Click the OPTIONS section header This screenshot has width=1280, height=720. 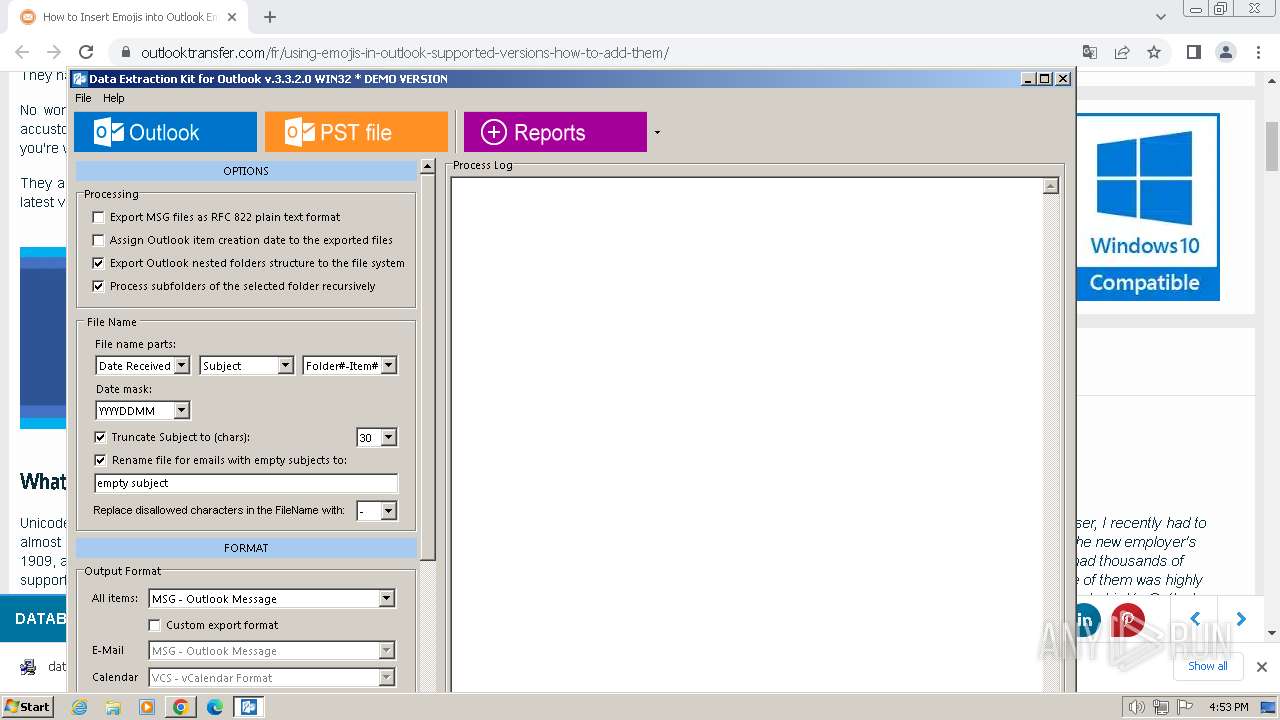click(x=246, y=171)
